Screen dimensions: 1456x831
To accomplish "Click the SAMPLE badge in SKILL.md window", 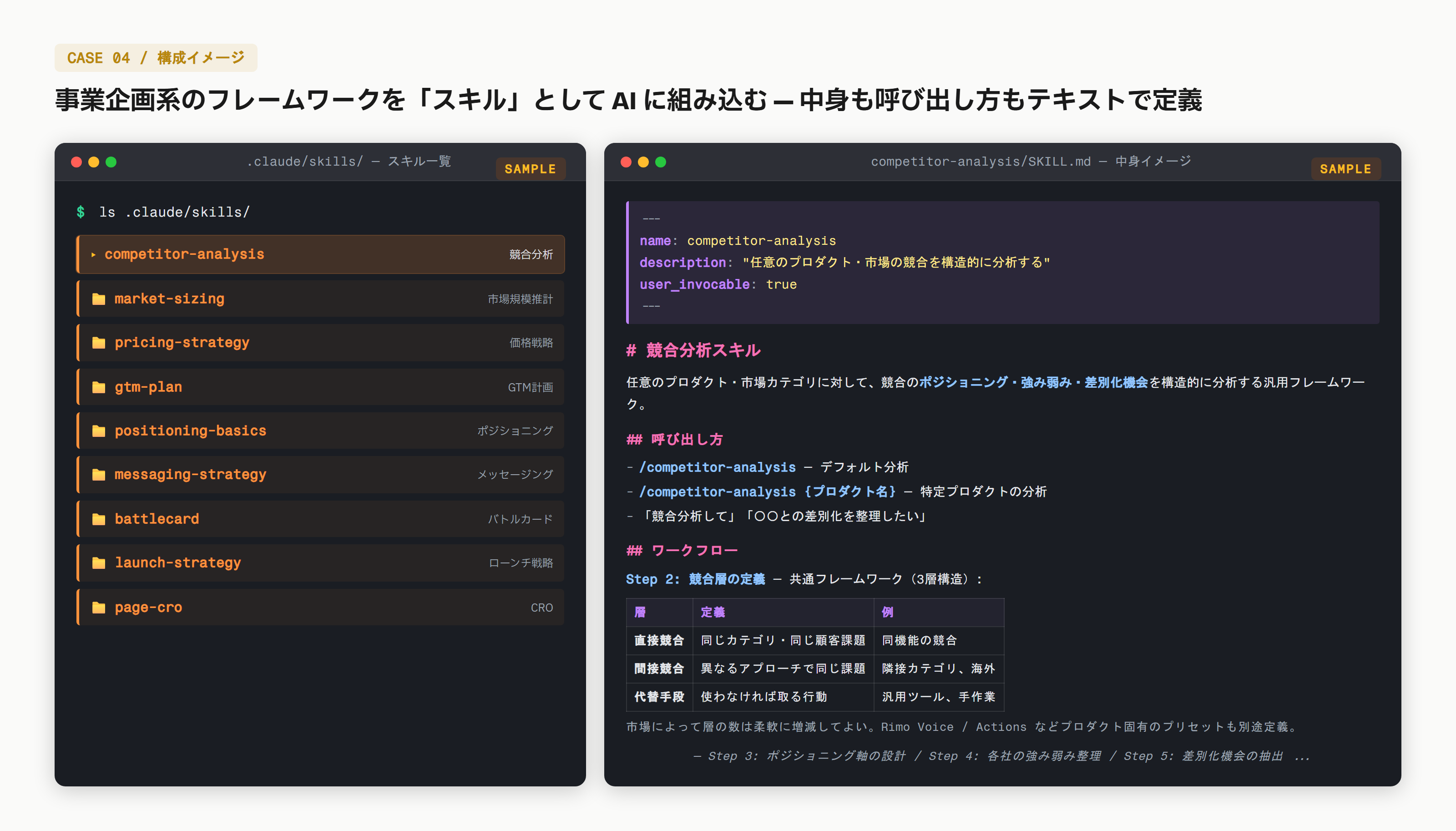I will click(x=1345, y=169).
